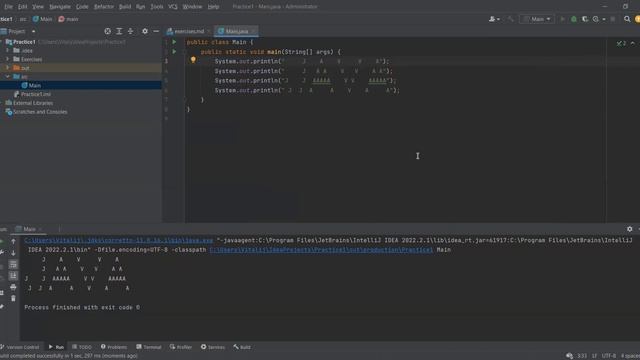Click the yellow intention light bulb
The width and height of the screenshot is (640, 360).
(x=193, y=60)
